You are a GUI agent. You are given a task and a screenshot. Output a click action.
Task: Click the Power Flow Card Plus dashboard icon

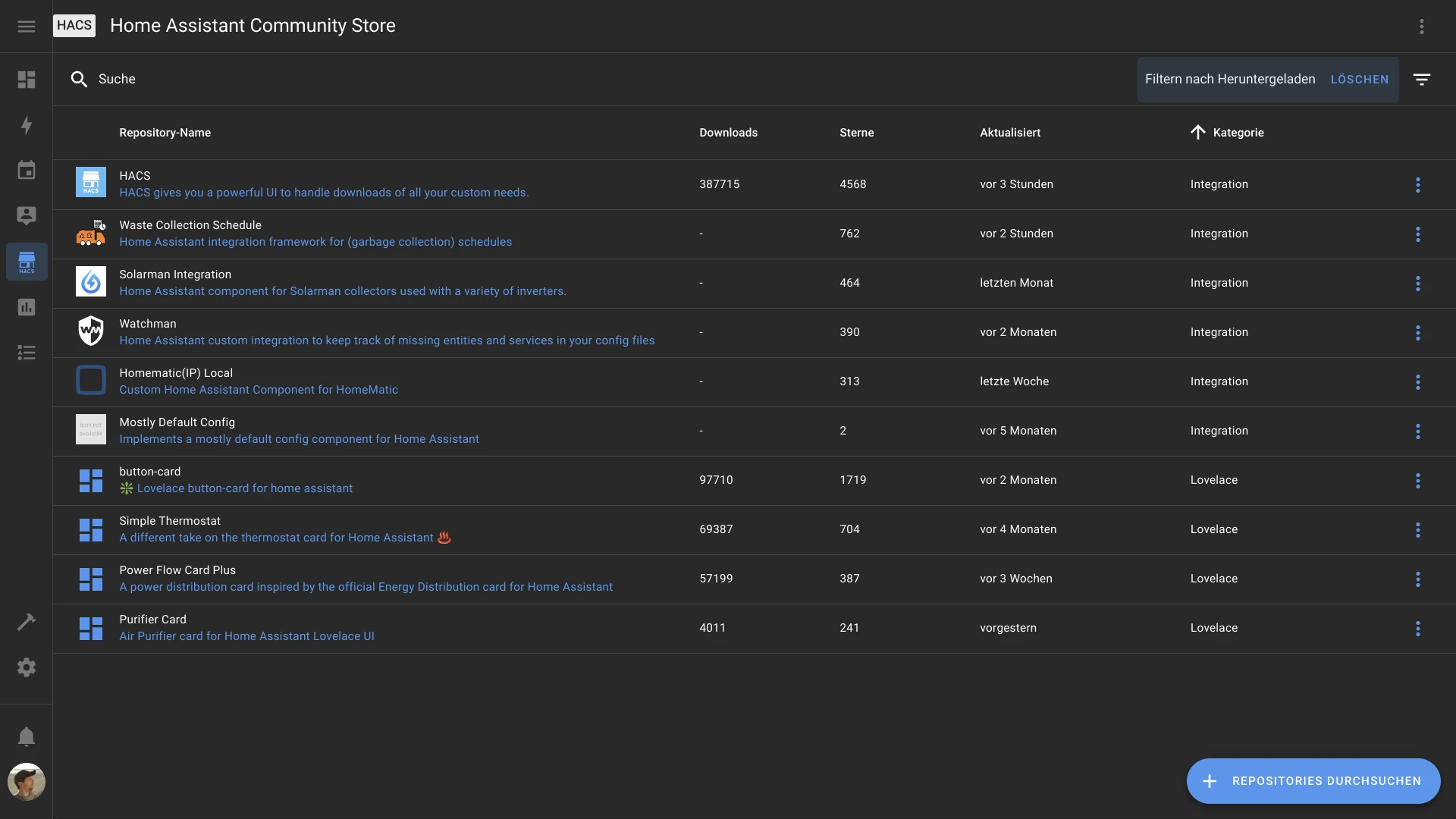coord(91,579)
